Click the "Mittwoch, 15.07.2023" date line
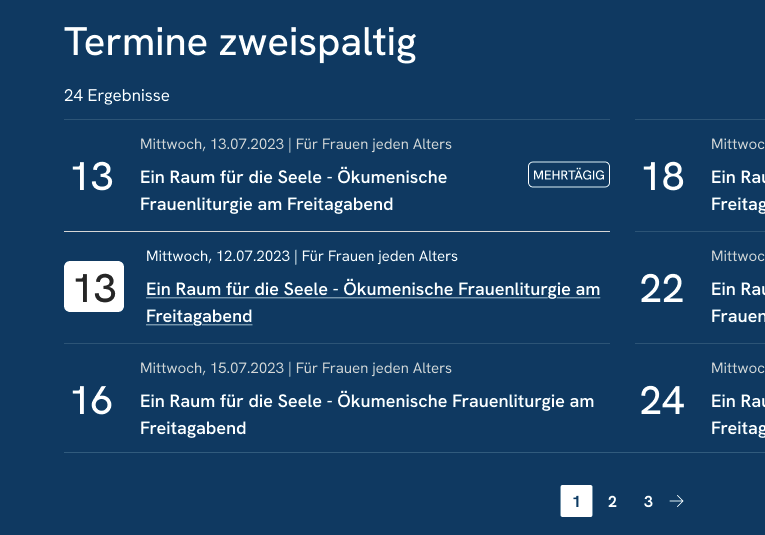This screenshot has width=765, height=535. coord(211,369)
